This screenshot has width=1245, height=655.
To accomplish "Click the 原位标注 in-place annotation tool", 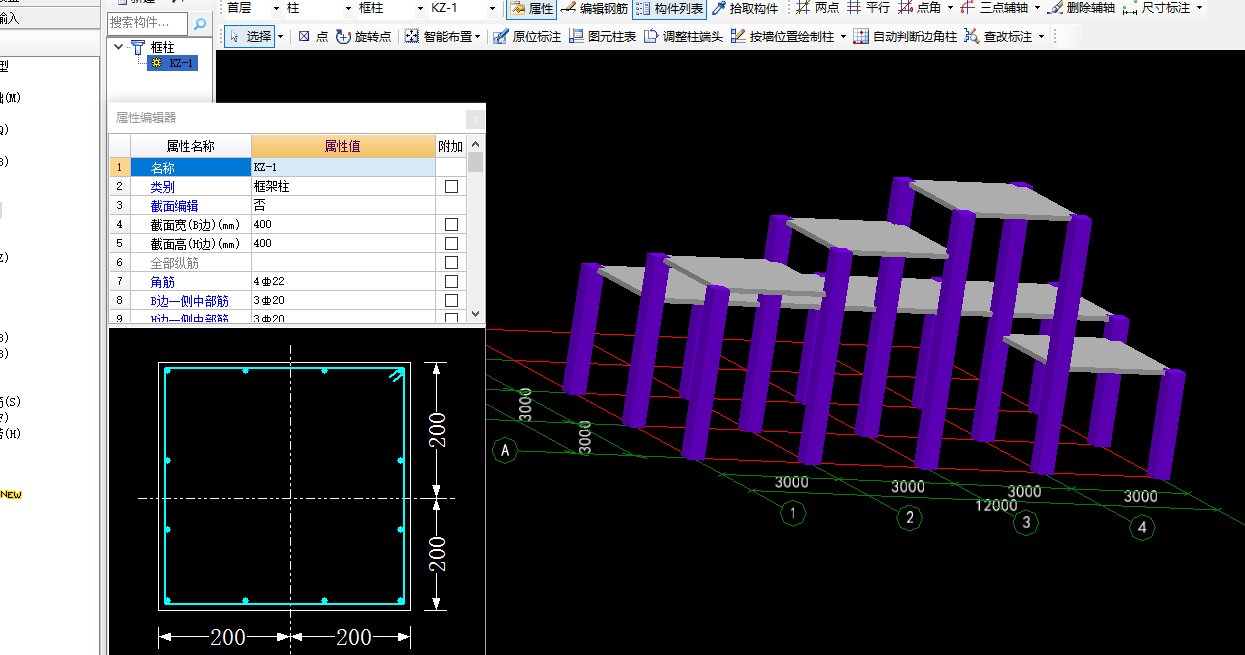I will (x=527, y=36).
